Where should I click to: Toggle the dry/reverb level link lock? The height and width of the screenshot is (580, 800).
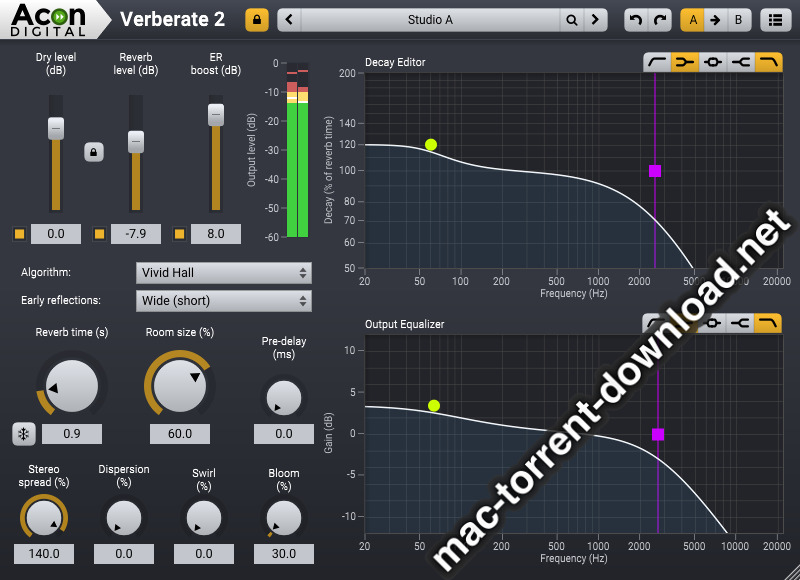coord(94,152)
